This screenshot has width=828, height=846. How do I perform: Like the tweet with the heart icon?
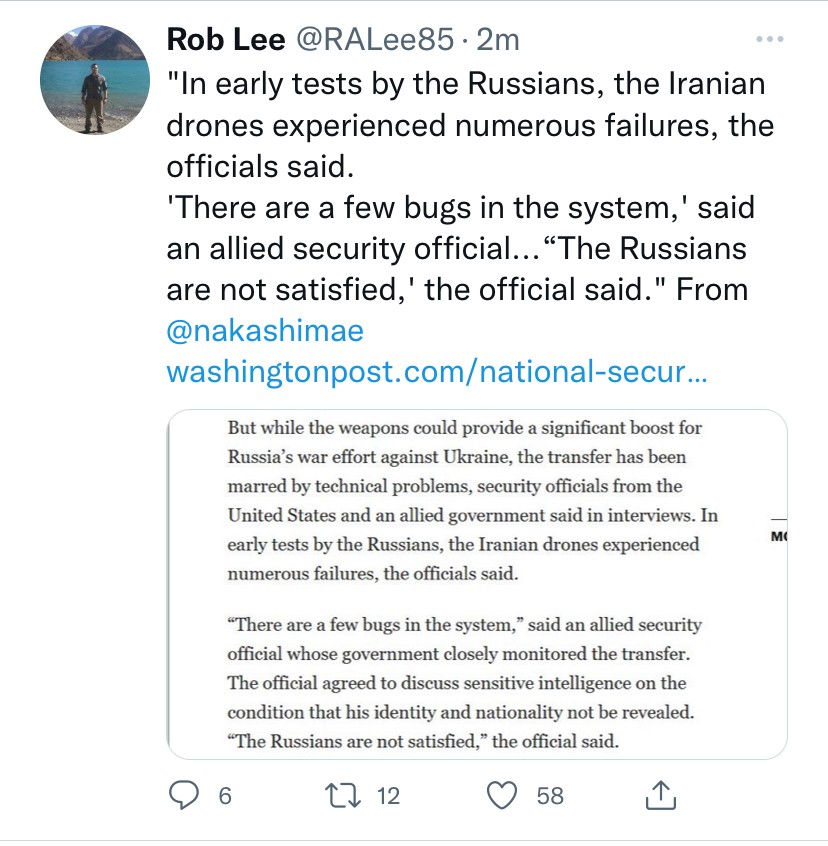tap(502, 795)
